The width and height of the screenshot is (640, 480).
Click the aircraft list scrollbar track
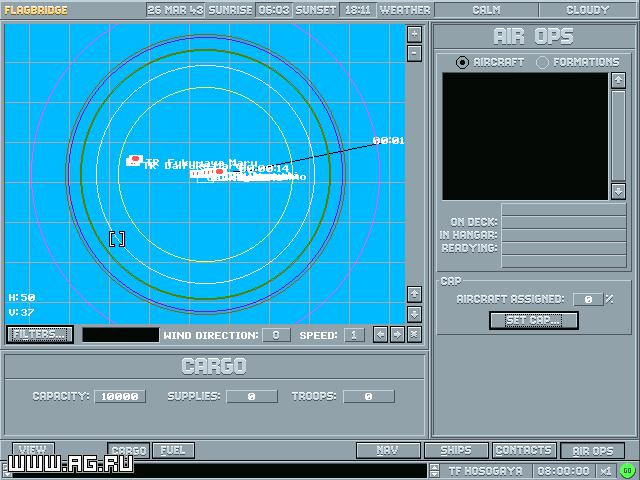point(618,136)
